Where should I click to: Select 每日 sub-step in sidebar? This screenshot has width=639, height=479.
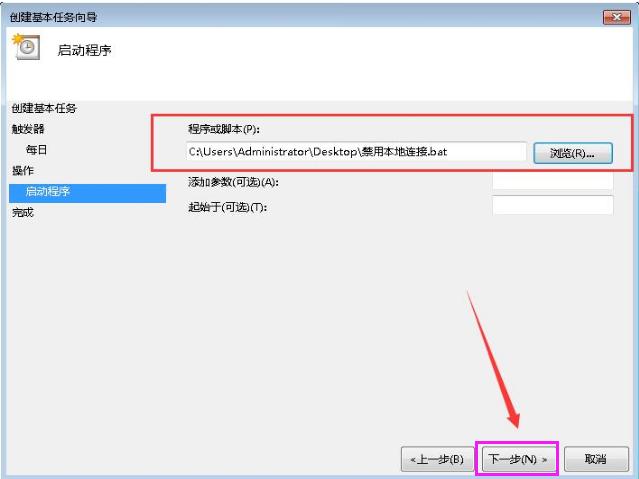pyautogui.click(x=36, y=150)
